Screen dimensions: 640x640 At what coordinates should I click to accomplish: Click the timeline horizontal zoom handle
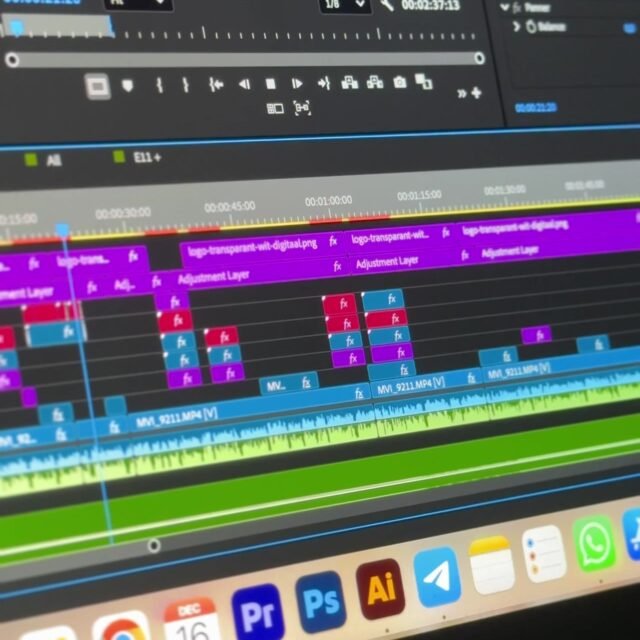pyautogui.click(x=154, y=545)
